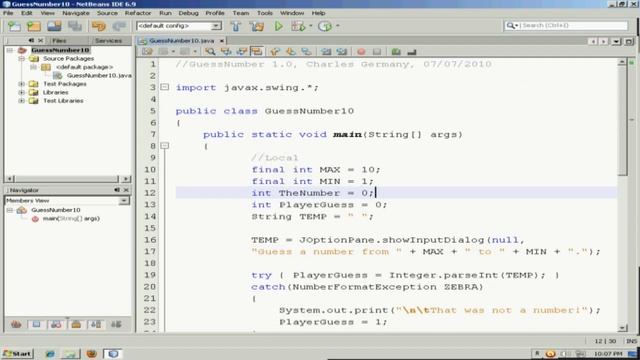The width and height of the screenshot is (640, 360).
Task: Expand the Test Libraries tree node
Action: click(x=22, y=101)
